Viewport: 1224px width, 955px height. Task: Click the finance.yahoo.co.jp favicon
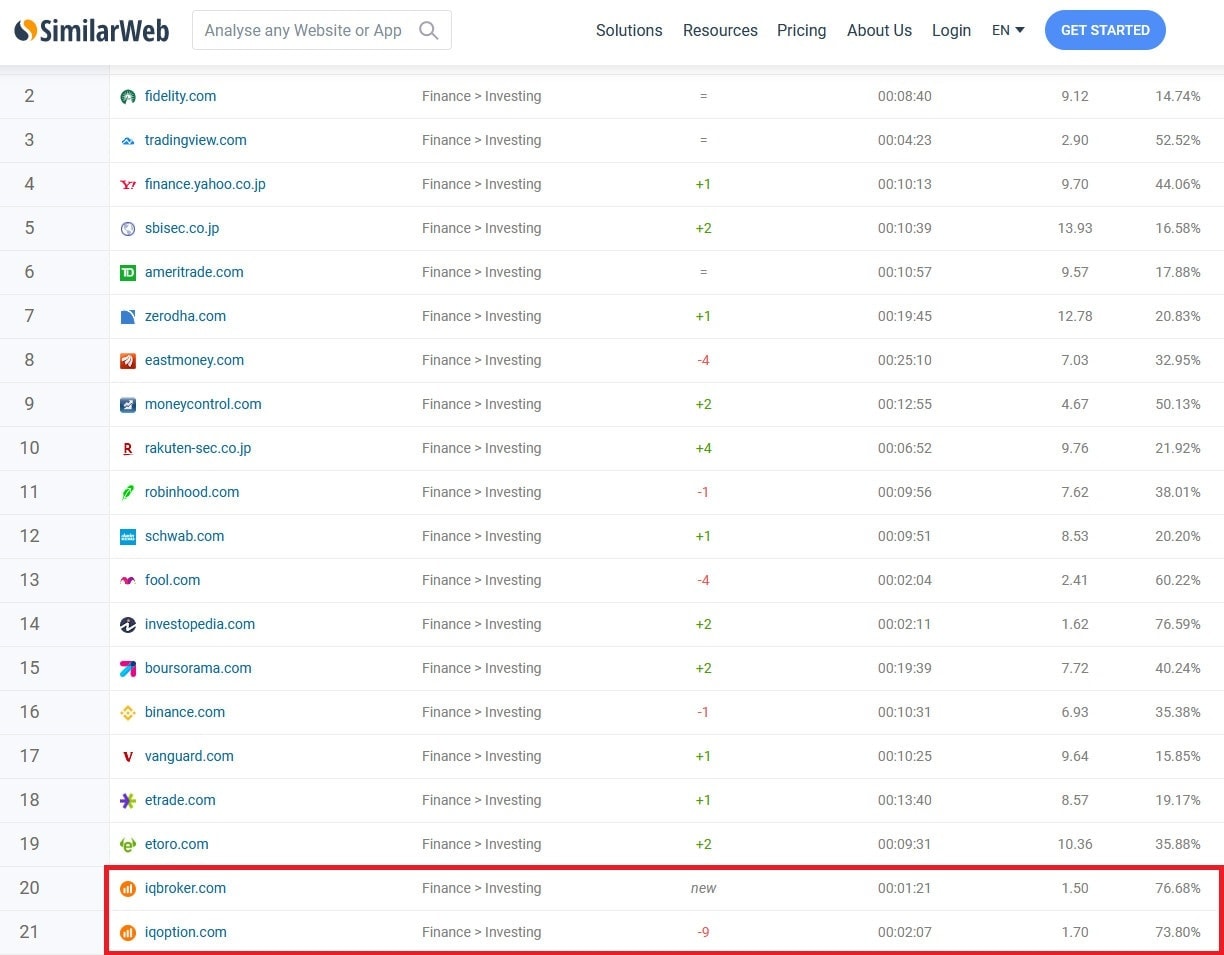pos(128,185)
